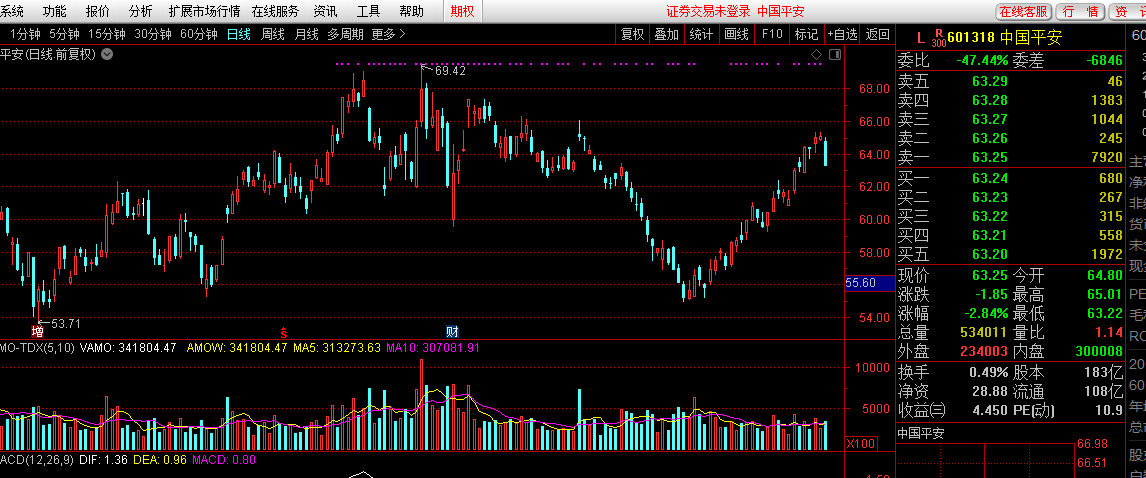The width and height of the screenshot is (1146, 478).
Task: Click the 卖一 price 63.25
Action: click(x=990, y=157)
